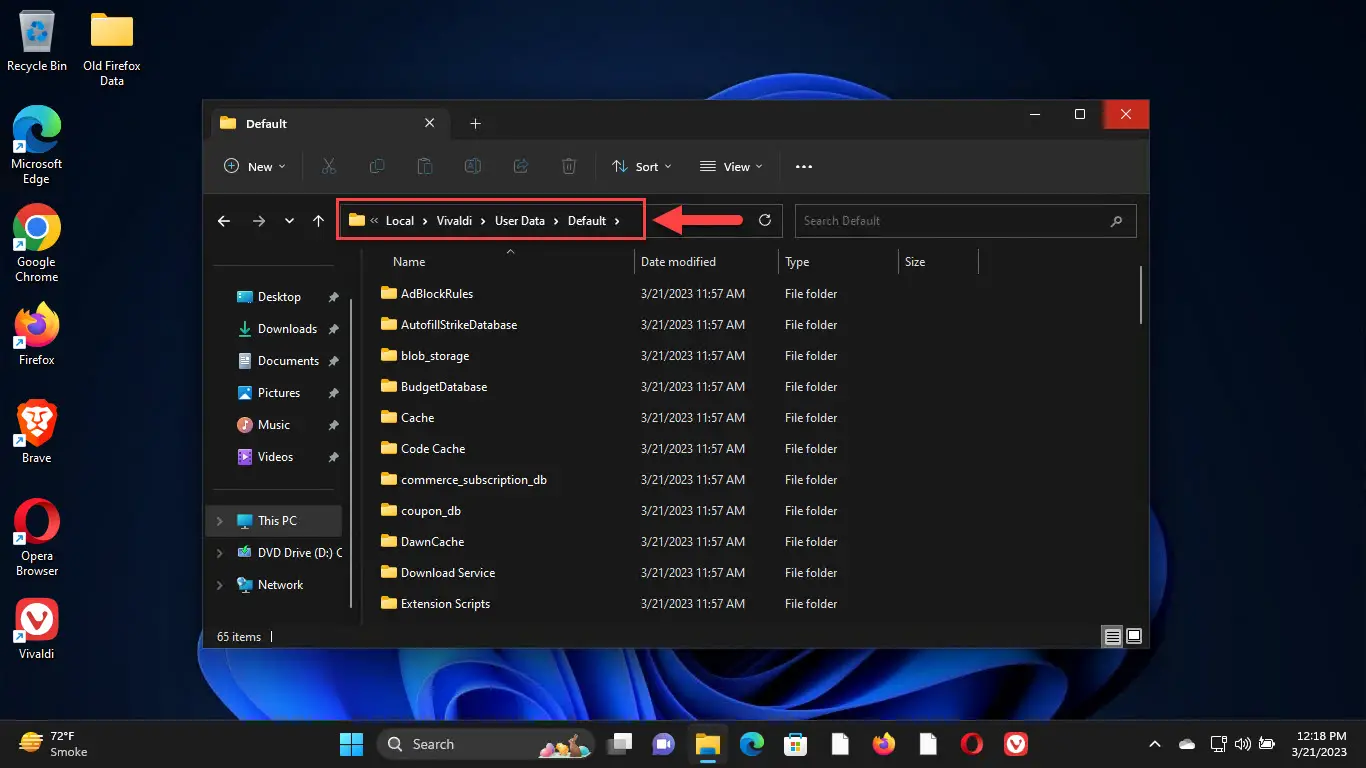The height and width of the screenshot is (768, 1366).
Task: Click the Vivaldi breadcrumb segment
Action: pos(454,221)
